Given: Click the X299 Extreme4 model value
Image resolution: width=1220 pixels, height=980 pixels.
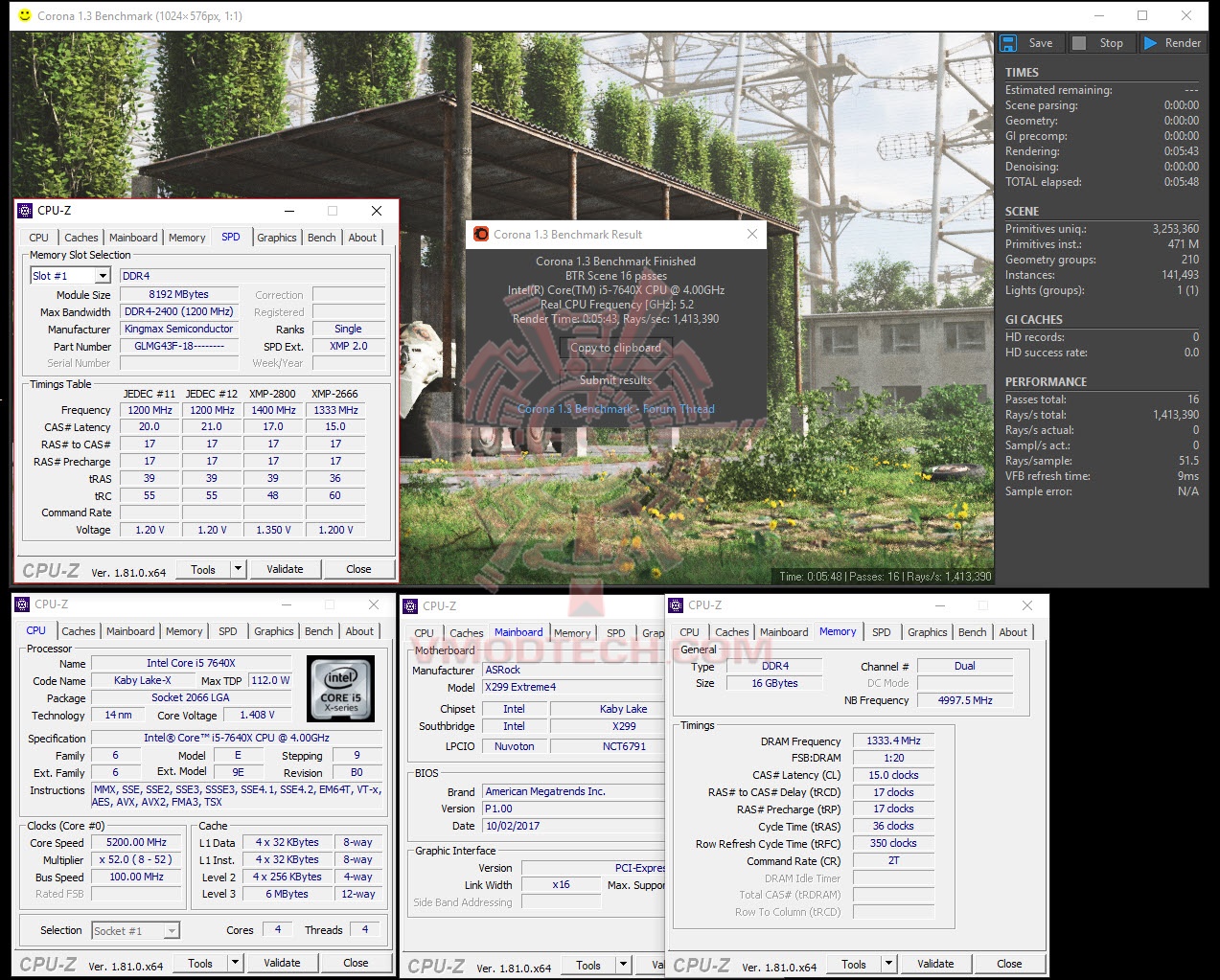Looking at the screenshot, I should 572,688.
